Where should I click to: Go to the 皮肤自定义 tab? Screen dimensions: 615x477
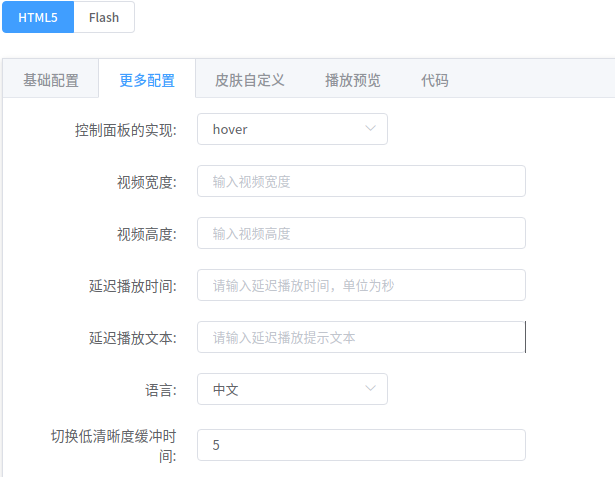click(249, 80)
